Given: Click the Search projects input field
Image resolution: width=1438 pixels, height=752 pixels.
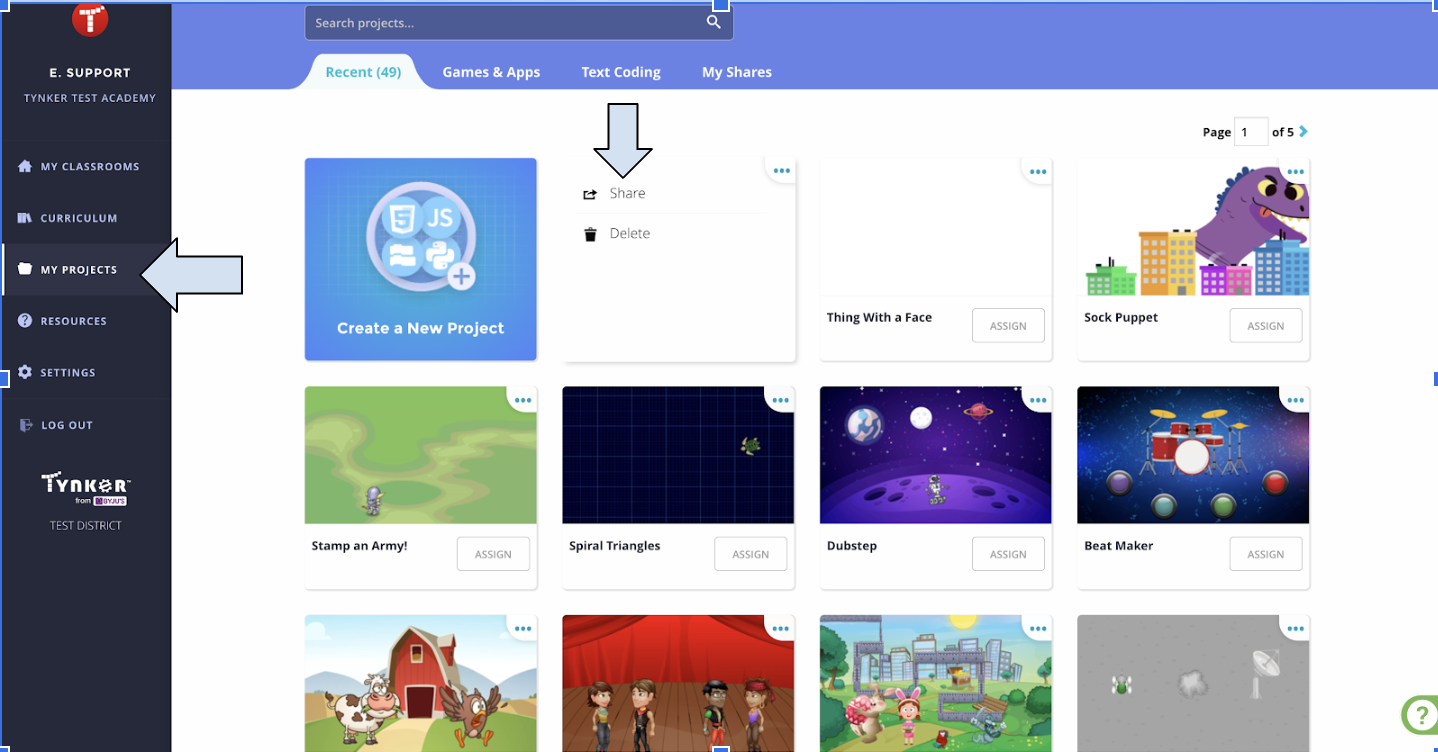Looking at the screenshot, I should (518, 22).
